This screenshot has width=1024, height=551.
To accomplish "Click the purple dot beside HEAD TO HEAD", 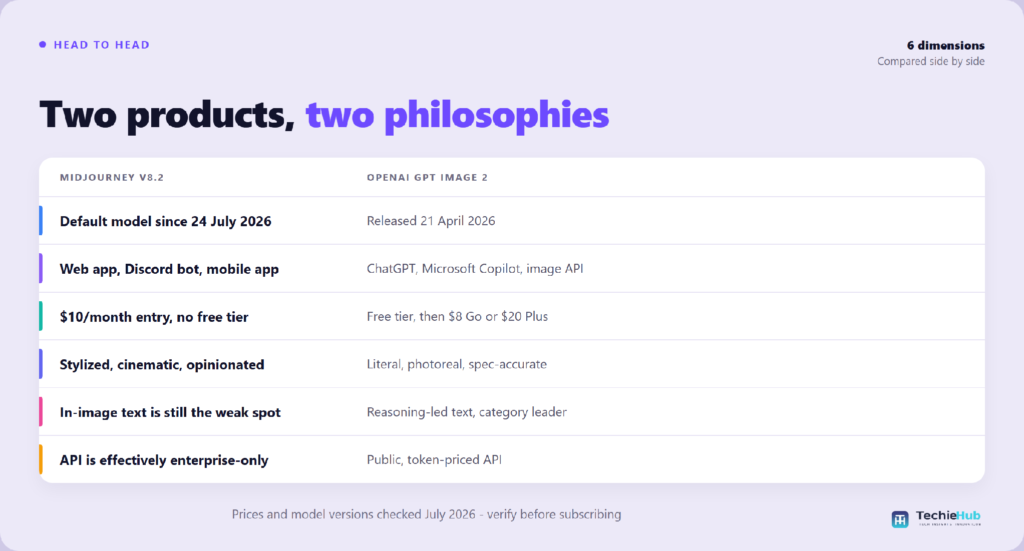I will coord(42,44).
